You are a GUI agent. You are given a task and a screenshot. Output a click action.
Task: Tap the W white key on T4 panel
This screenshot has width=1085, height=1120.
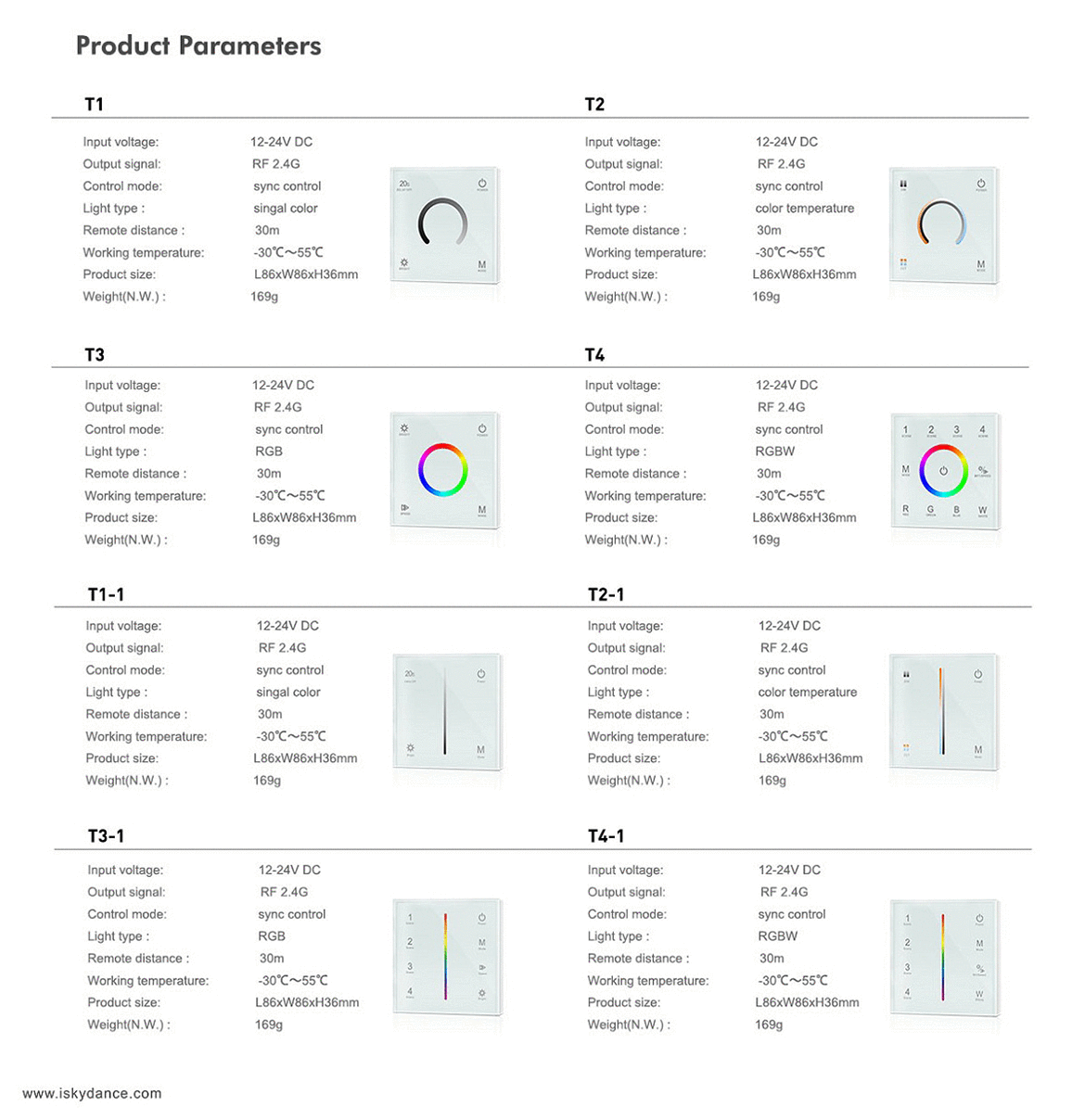[x=983, y=511]
